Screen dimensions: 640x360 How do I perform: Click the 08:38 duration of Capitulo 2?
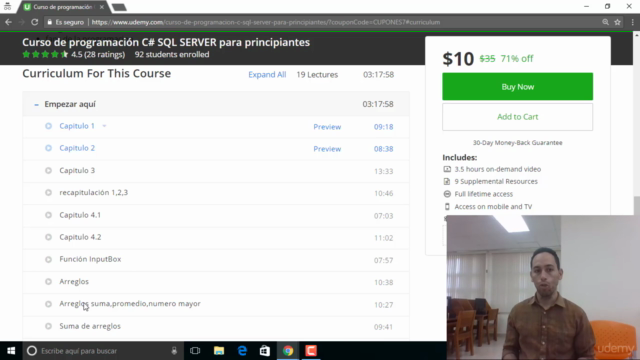[383, 149]
